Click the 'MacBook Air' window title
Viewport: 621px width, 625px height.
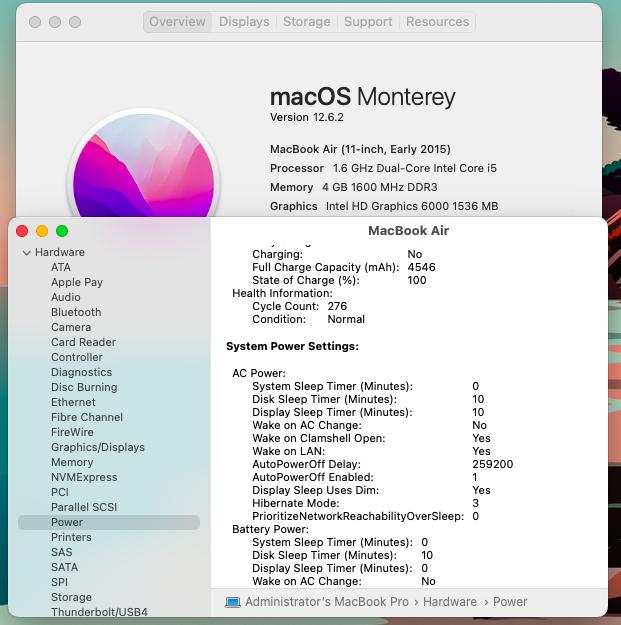click(409, 231)
